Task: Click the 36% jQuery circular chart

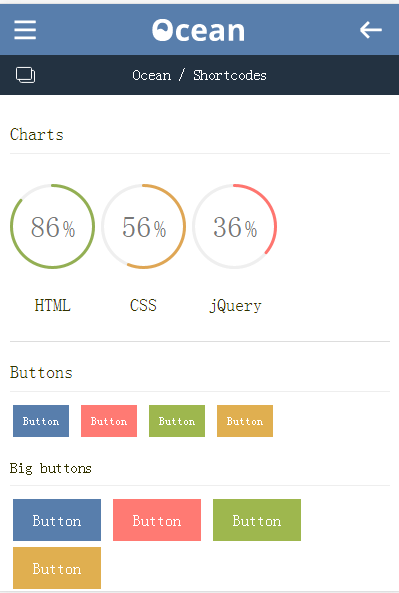Action: (x=234, y=227)
